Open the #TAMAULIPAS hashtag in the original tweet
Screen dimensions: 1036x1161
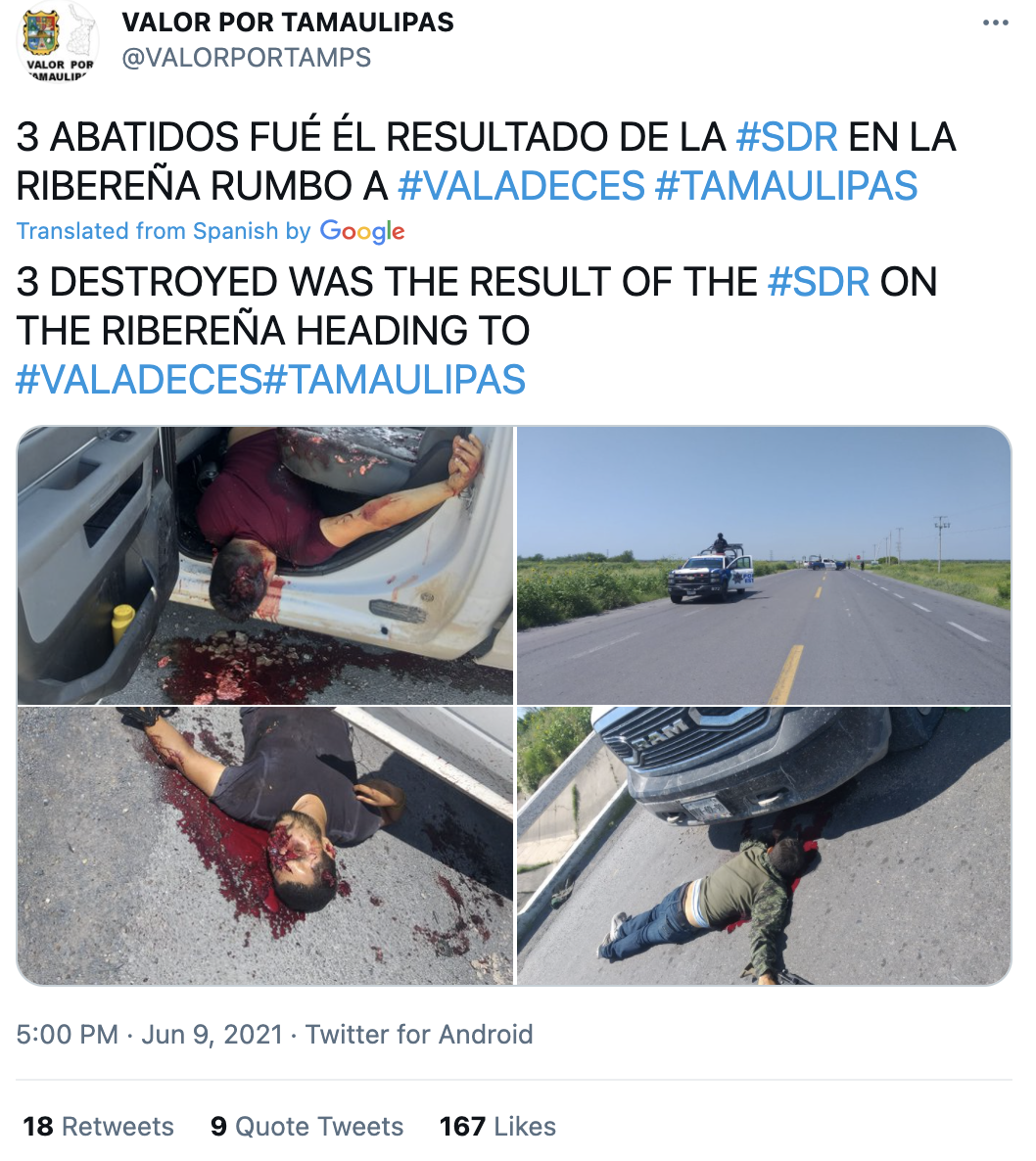coord(786,185)
